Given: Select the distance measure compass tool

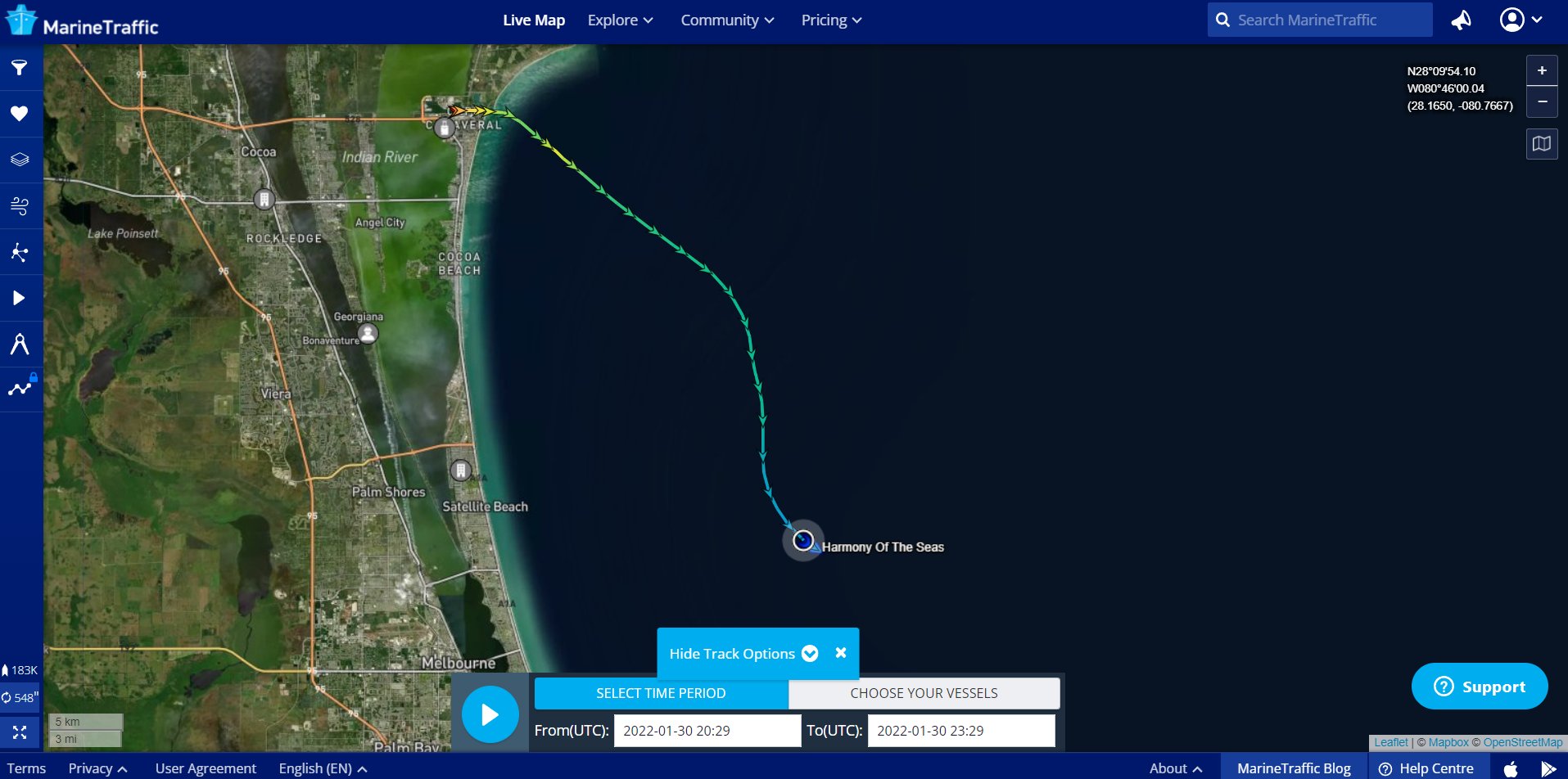Looking at the screenshot, I should click(20, 344).
